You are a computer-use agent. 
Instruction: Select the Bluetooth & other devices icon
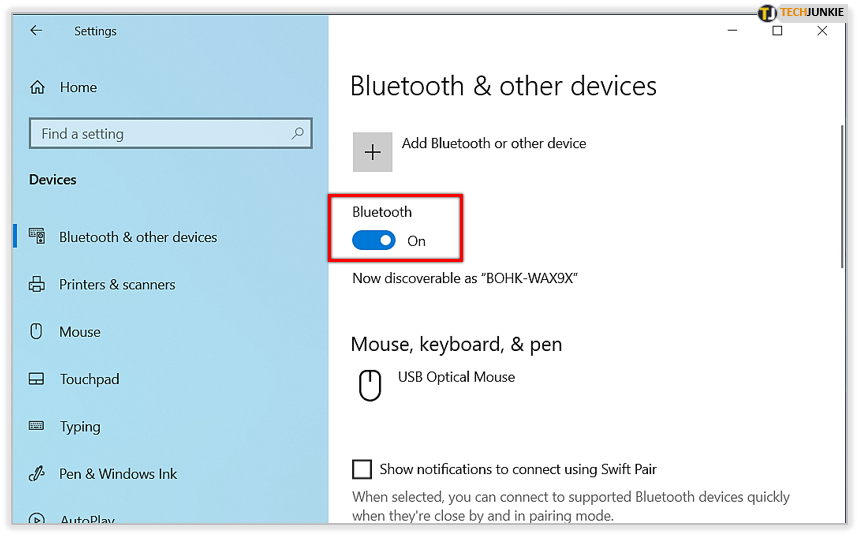[37, 237]
